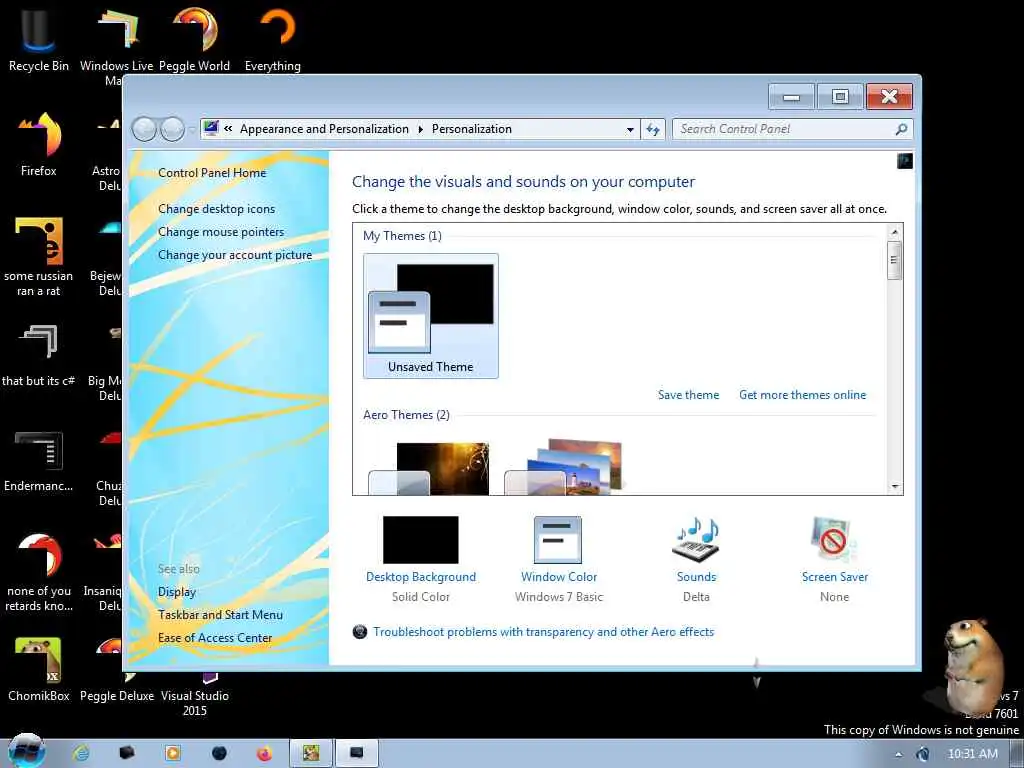The width and height of the screenshot is (1024, 768).
Task: Open the "some russian ran a rat" icon
Action: (39, 256)
